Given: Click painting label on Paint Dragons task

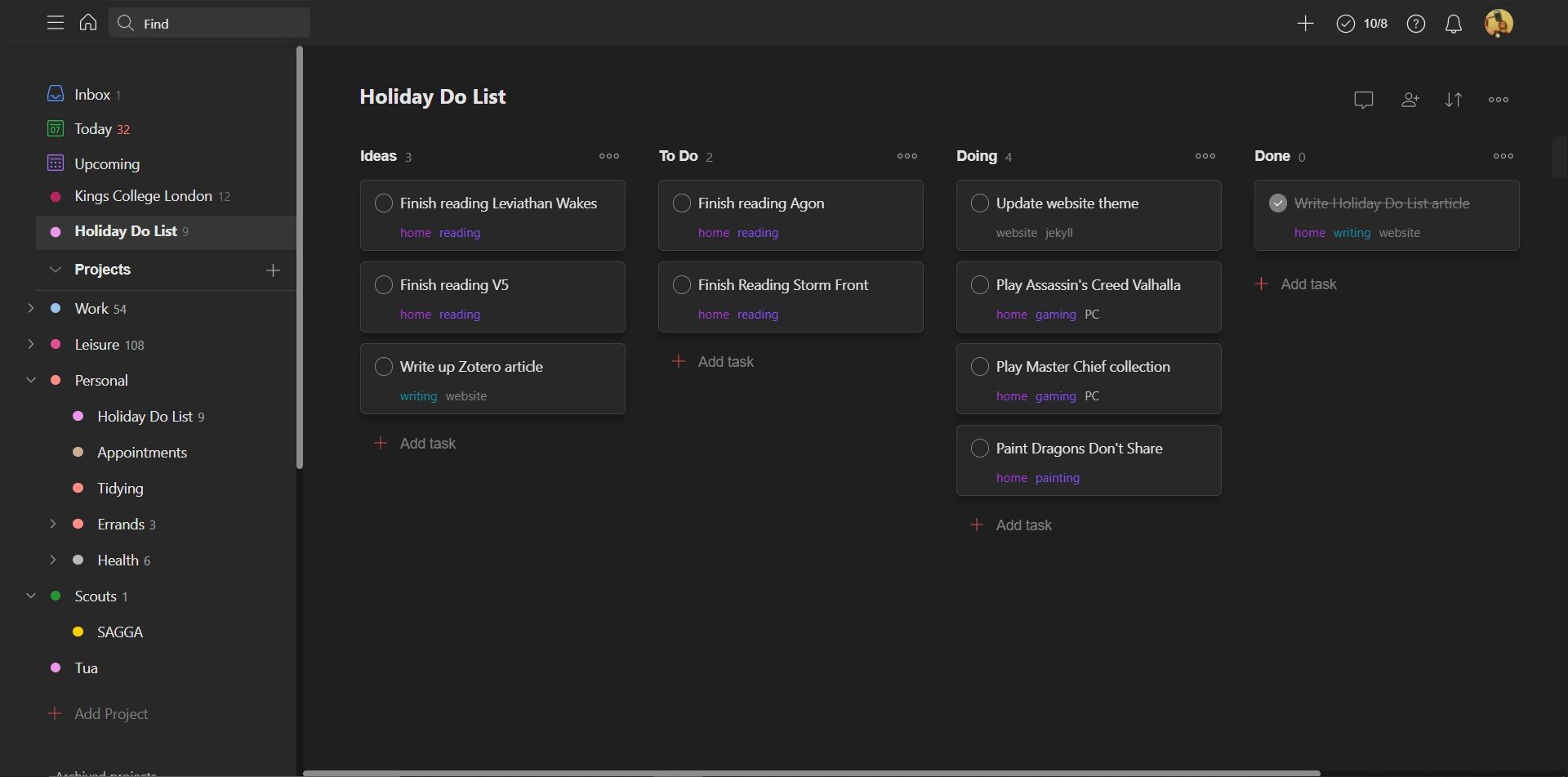Looking at the screenshot, I should coord(1058,478).
